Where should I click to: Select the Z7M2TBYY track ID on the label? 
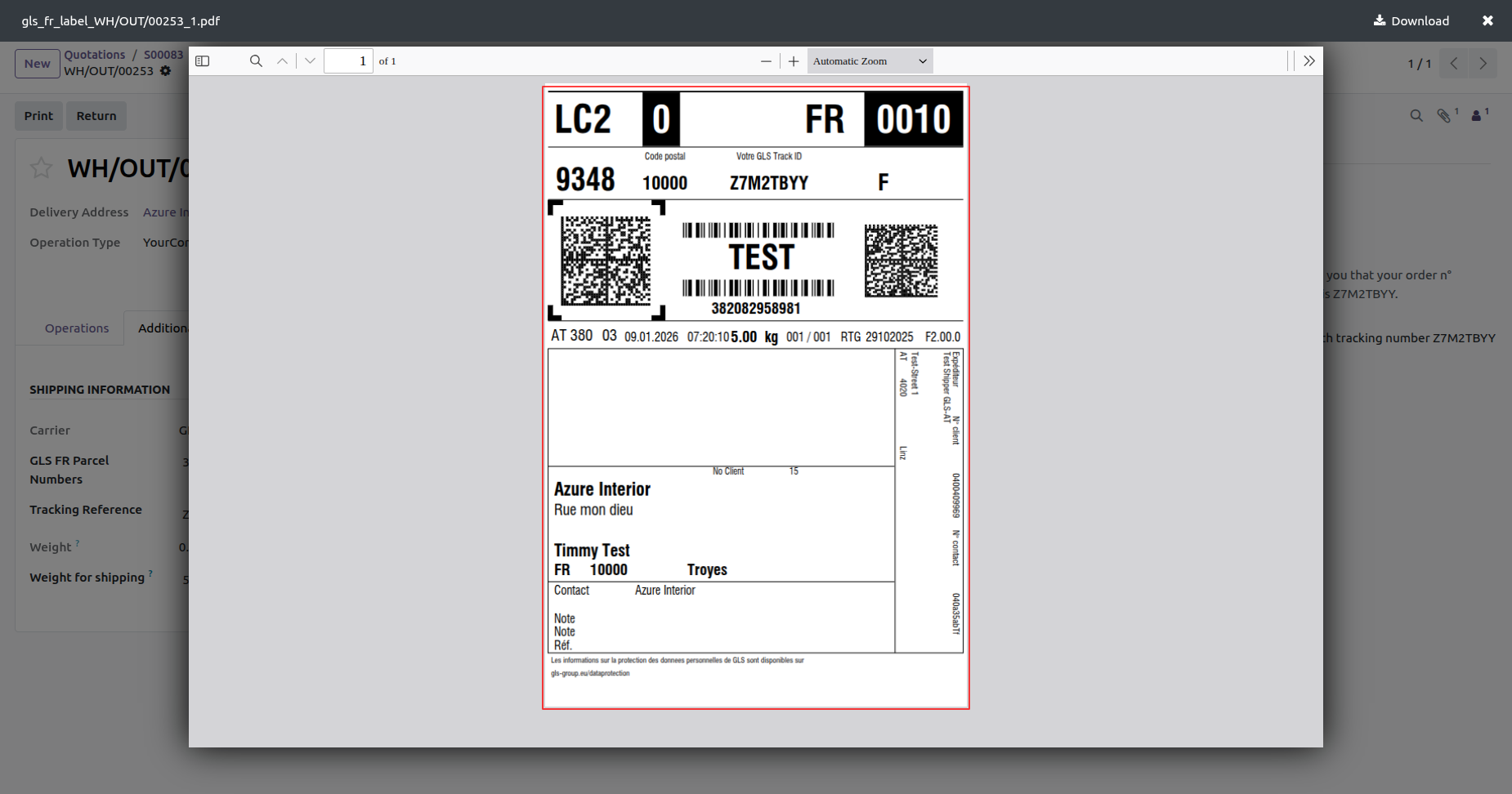coord(769,183)
